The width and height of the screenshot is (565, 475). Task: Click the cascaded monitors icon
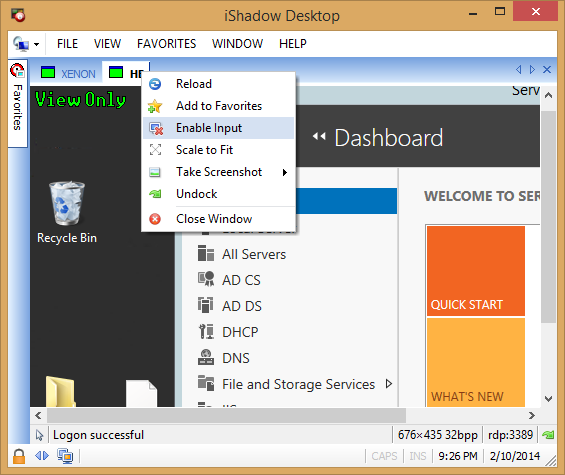pos(65,456)
